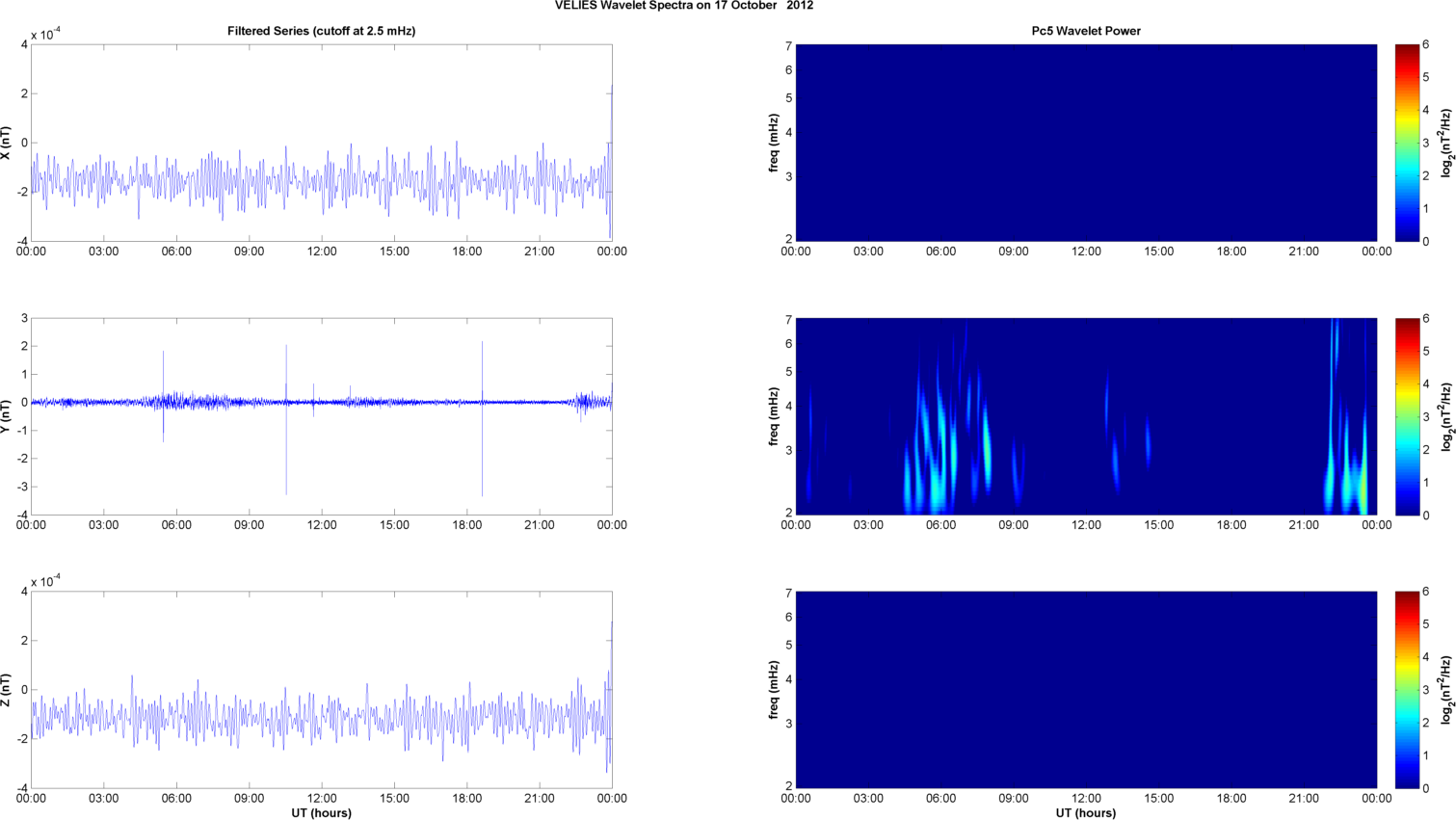
Task: Click the '6' tick atop the middle colorbar
Action: click(x=1426, y=318)
